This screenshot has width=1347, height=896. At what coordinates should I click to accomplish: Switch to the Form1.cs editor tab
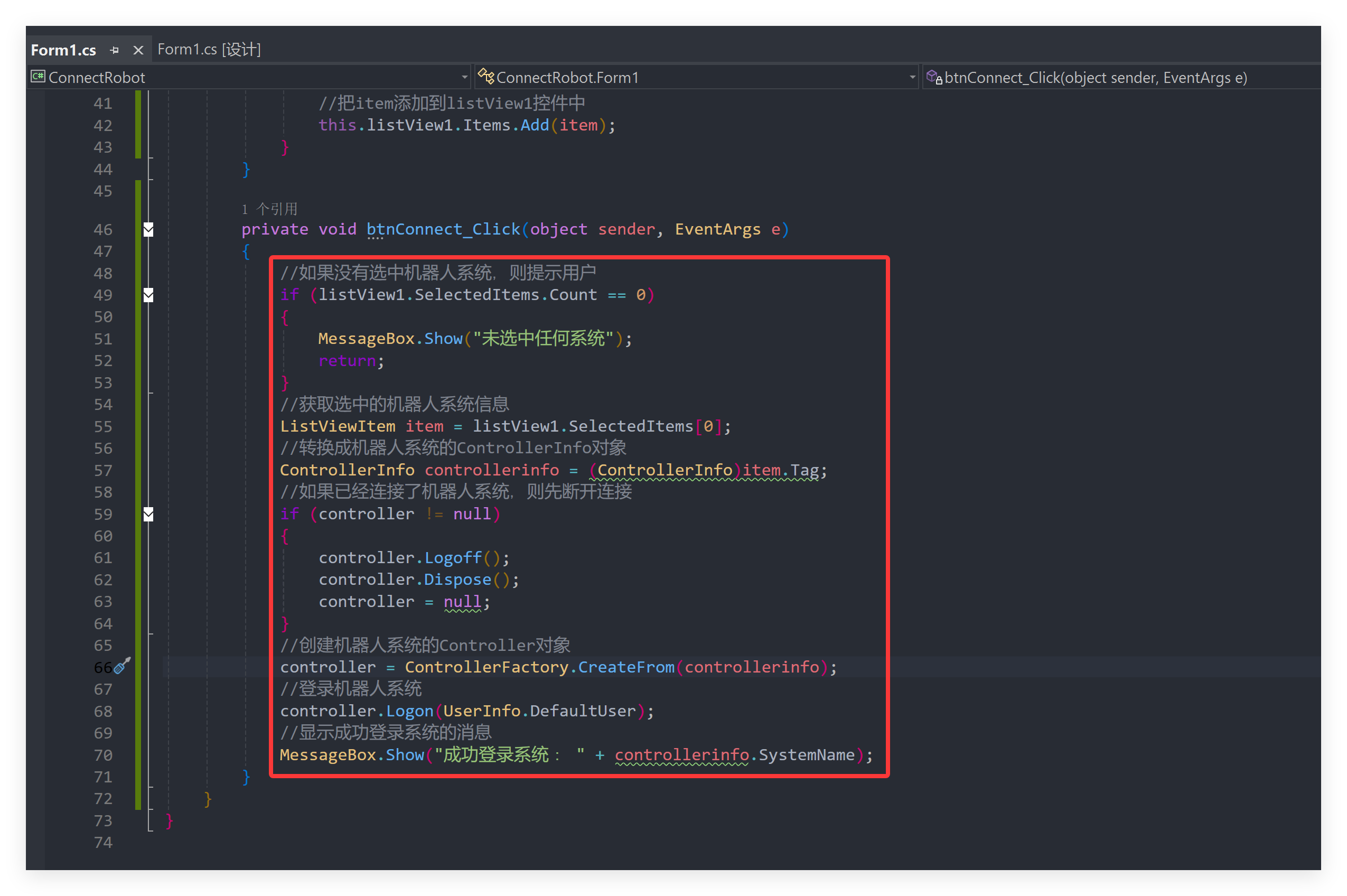coord(63,50)
